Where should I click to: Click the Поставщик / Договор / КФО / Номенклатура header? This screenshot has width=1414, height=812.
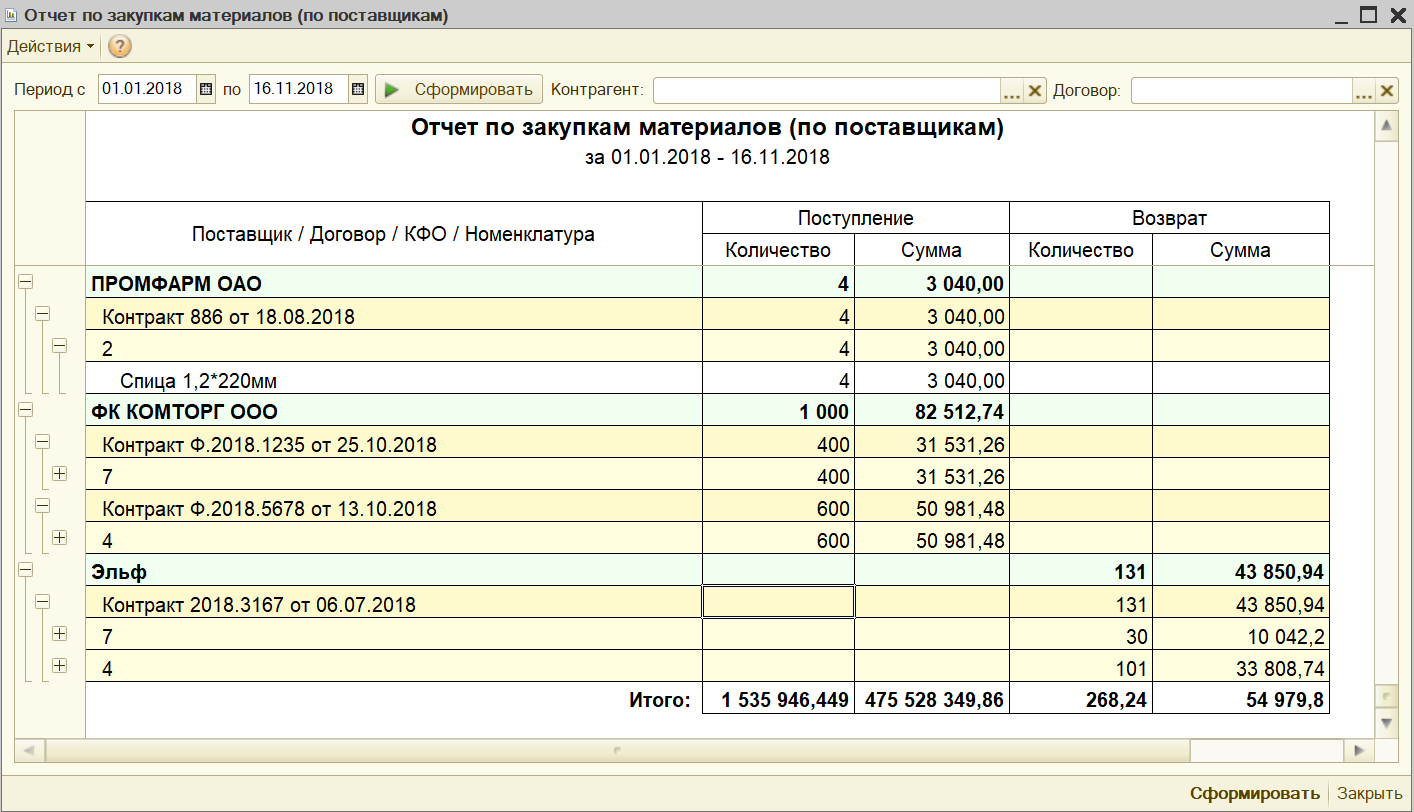394,234
